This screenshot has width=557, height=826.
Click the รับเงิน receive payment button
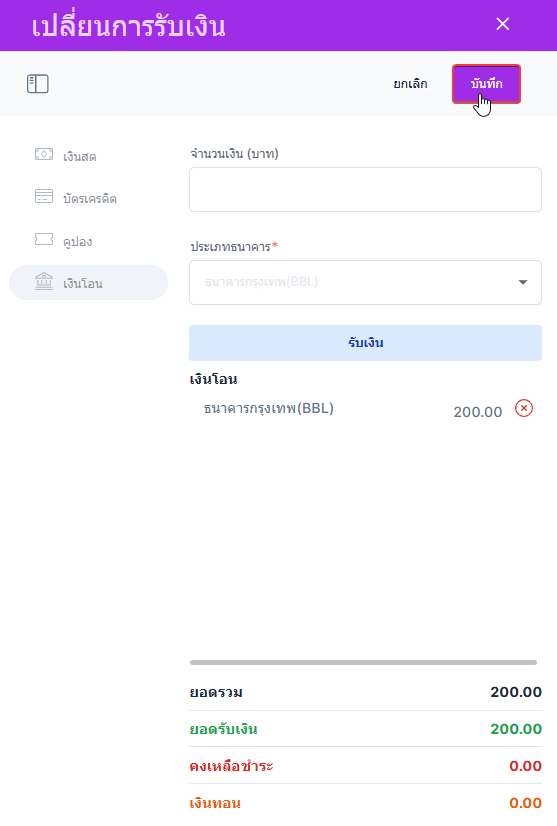365,343
